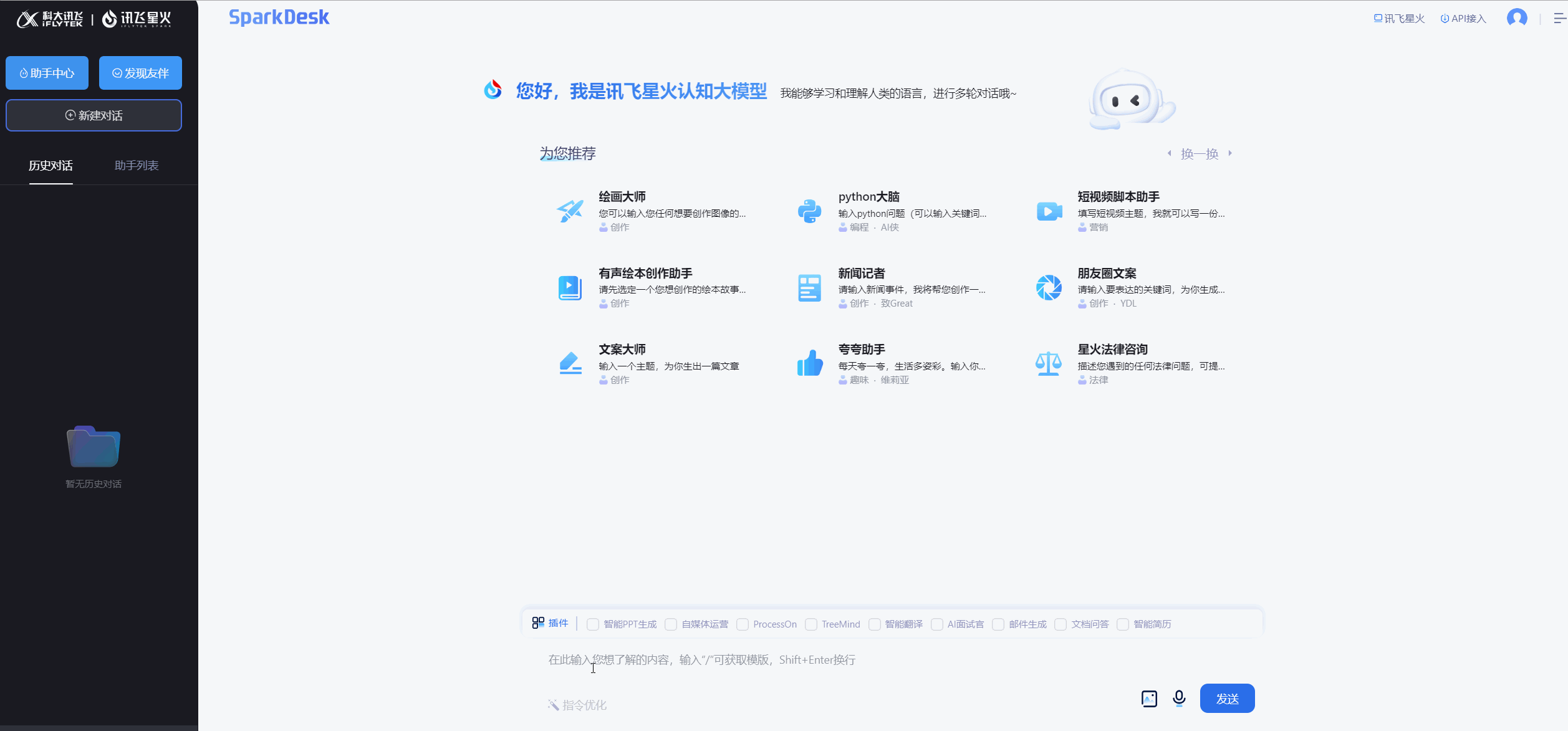1568x731 pixels.
Task: Enable the 智能简历 plugin checkbox
Action: pos(1123,624)
